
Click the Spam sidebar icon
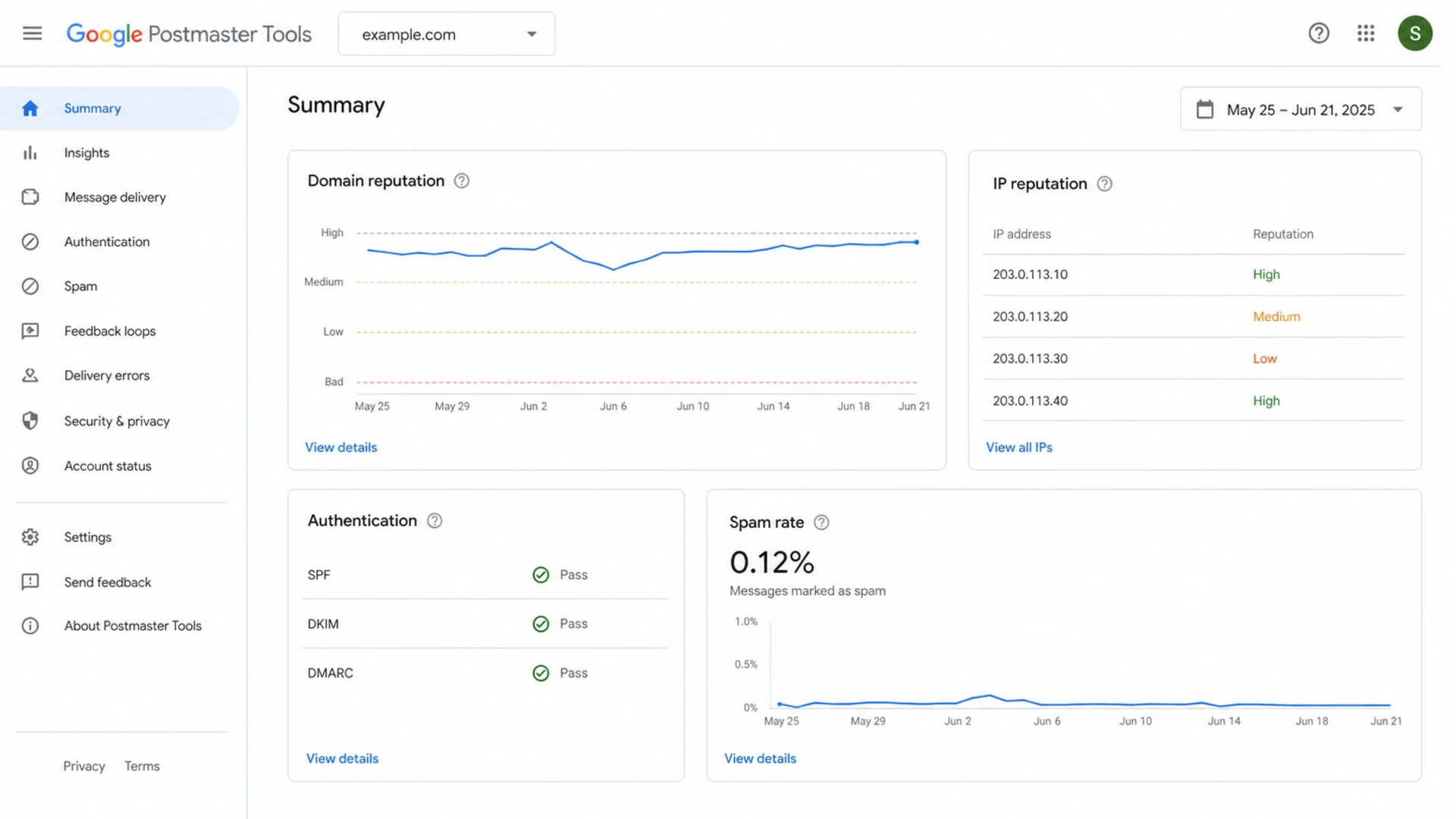pyautogui.click(x=30, y=287)
